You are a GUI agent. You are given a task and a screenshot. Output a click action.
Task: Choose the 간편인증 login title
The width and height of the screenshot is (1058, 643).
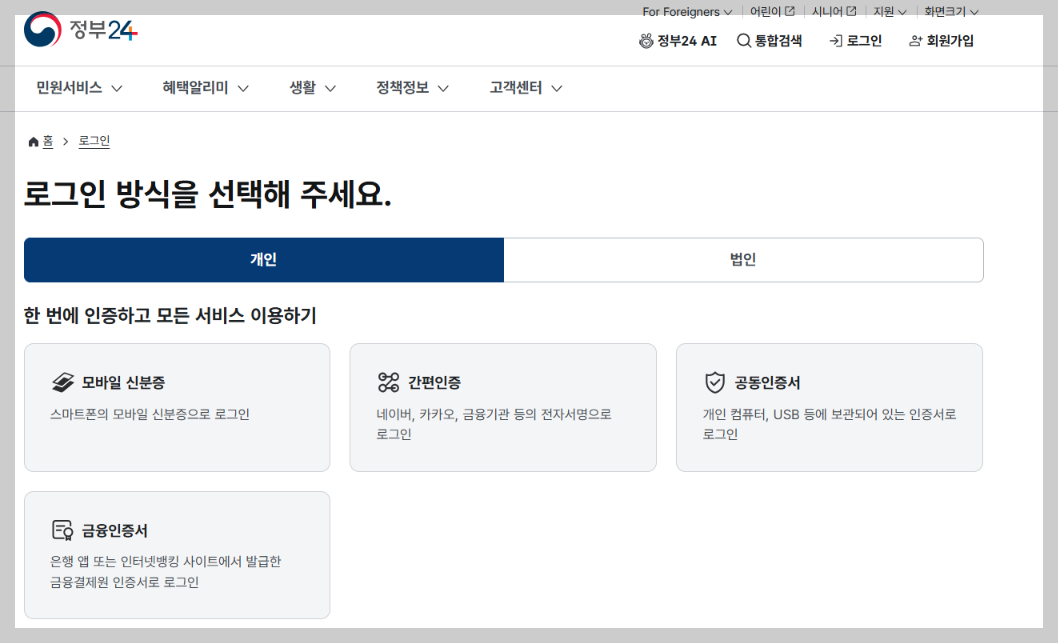pos(435,383)
